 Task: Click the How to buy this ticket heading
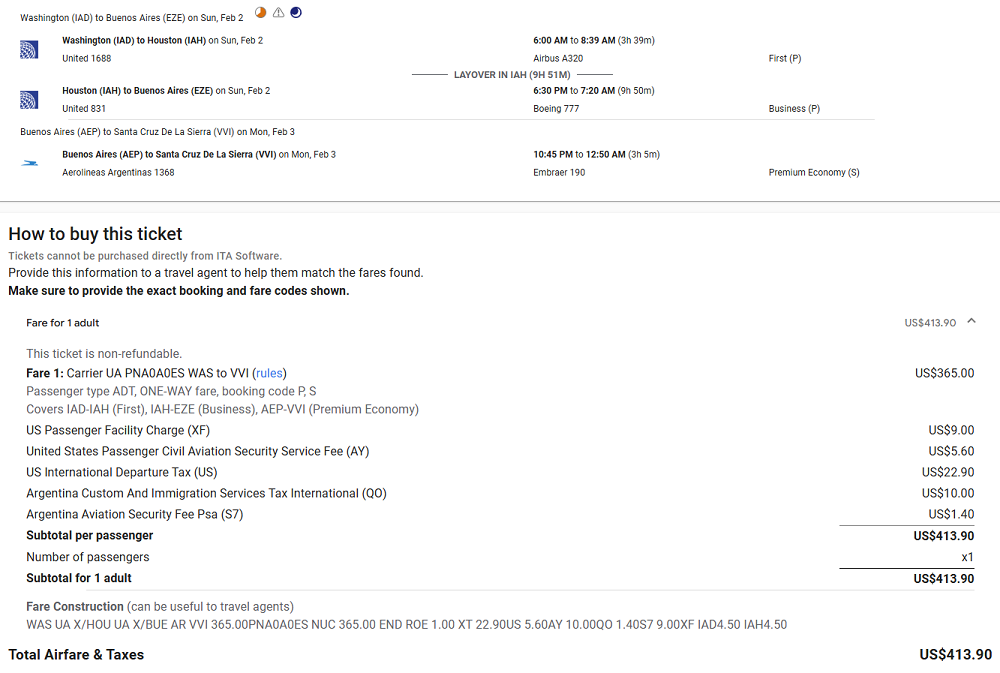click(95, 234)
